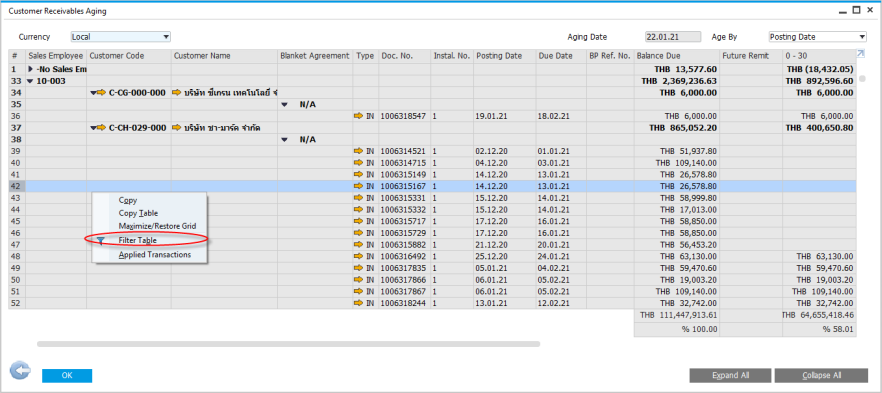Open the Age By Posting Date dropdown
The image size is (882, 393).
pyautogui.click(x=862, y=37)
